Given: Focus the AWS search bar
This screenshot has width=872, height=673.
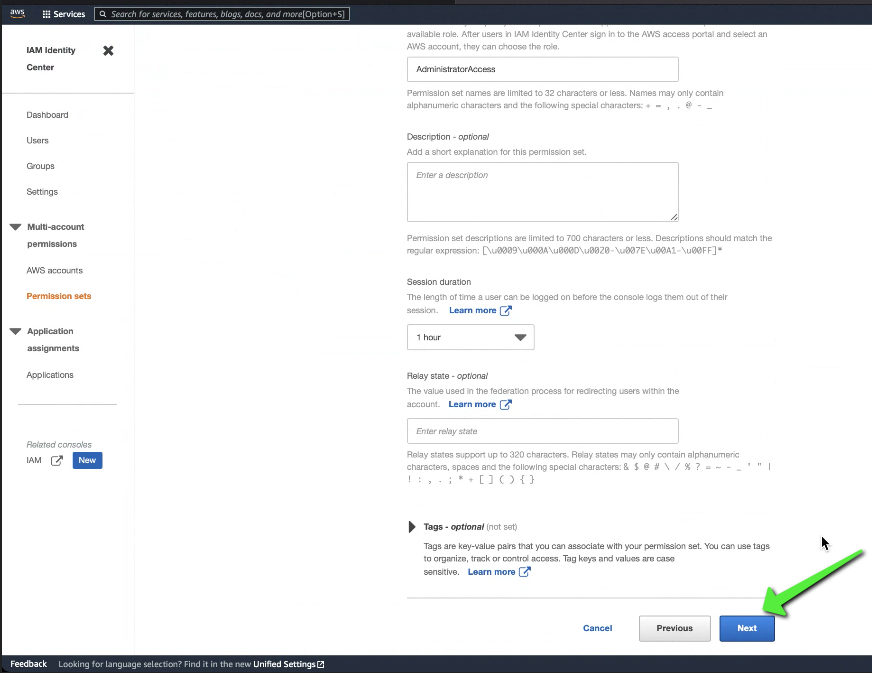Looking at the screenshot, I should (222, 14).
